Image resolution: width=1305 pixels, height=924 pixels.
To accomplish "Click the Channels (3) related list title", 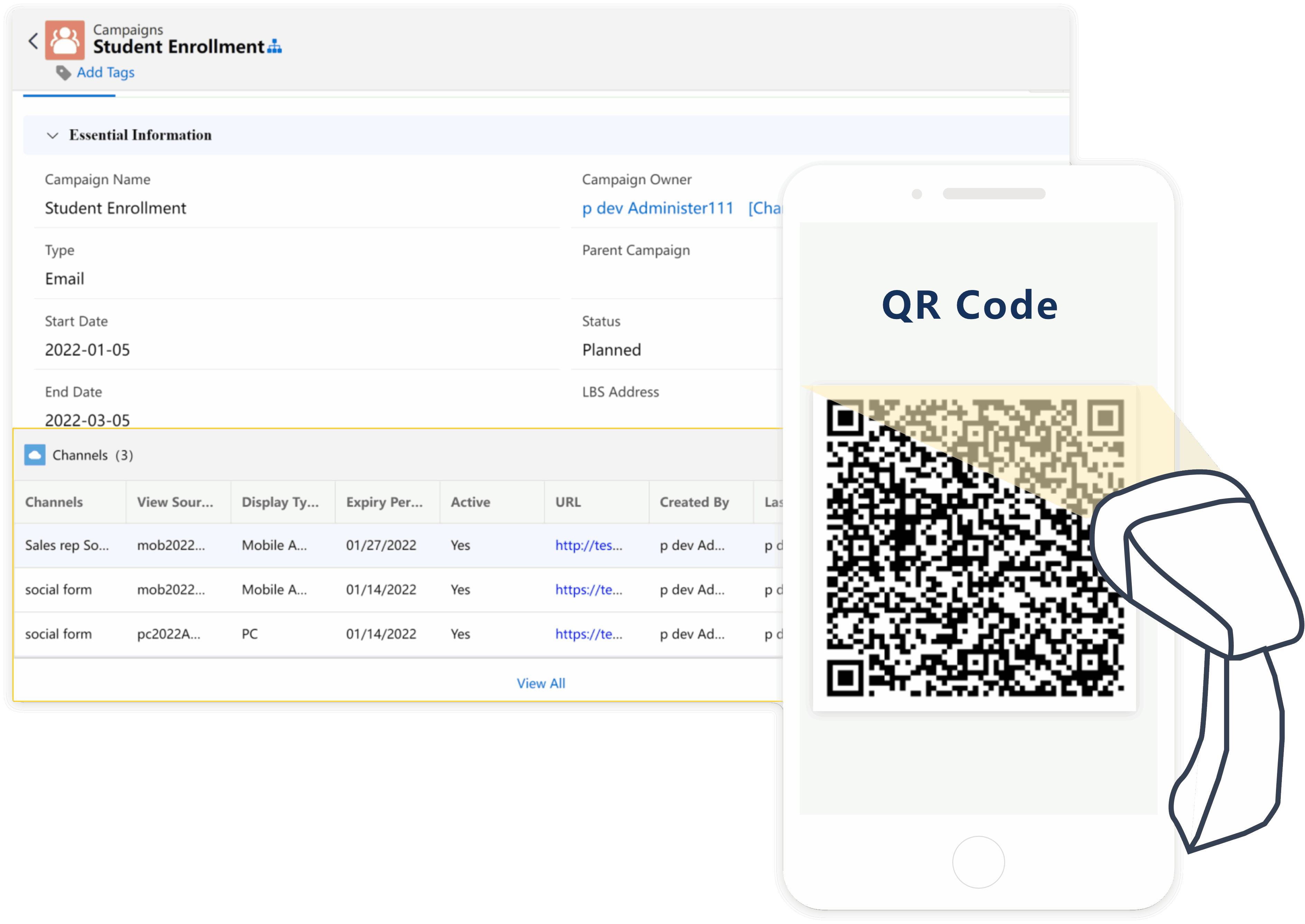I will coord(93,455).
